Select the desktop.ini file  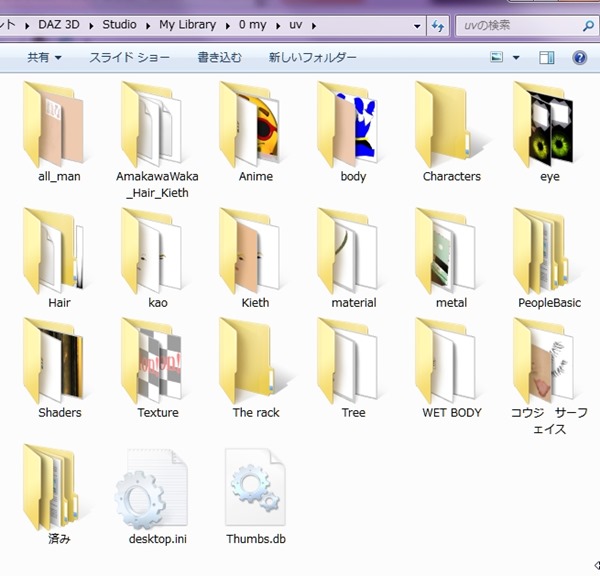[157, 488]
